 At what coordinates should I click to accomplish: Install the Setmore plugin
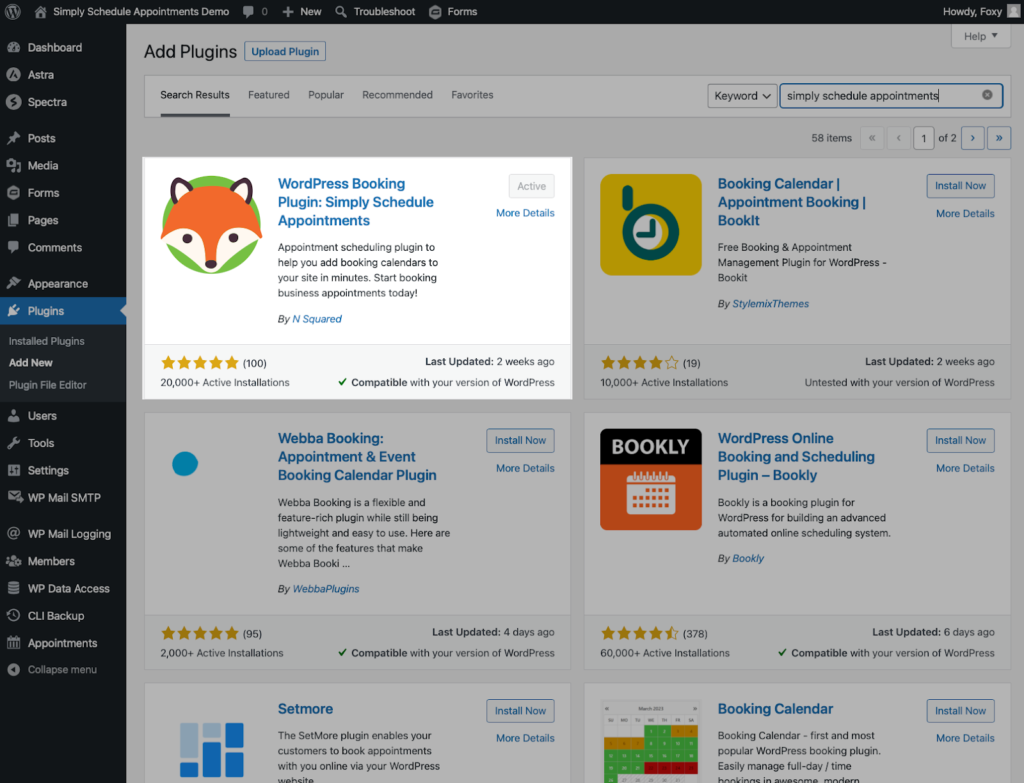click(520, 711)
